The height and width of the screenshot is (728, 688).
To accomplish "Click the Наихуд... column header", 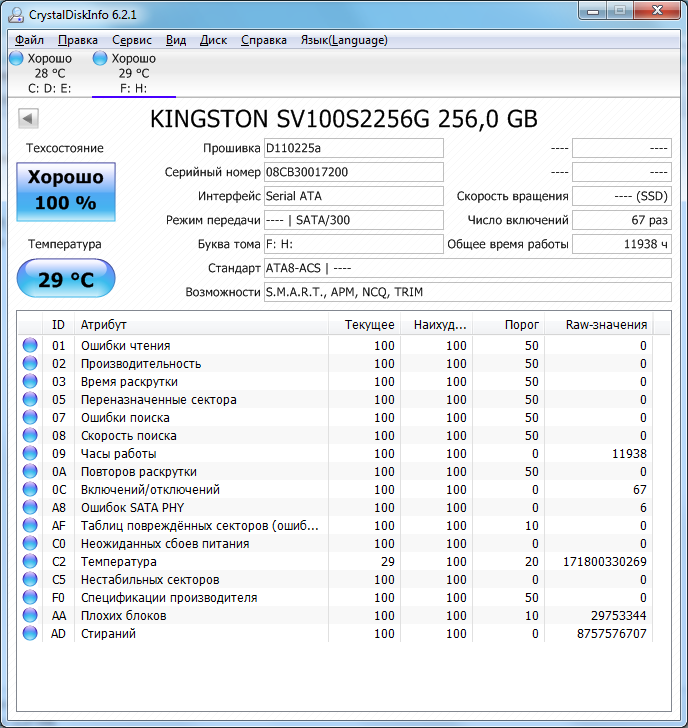I will click(x=436, y=325).
